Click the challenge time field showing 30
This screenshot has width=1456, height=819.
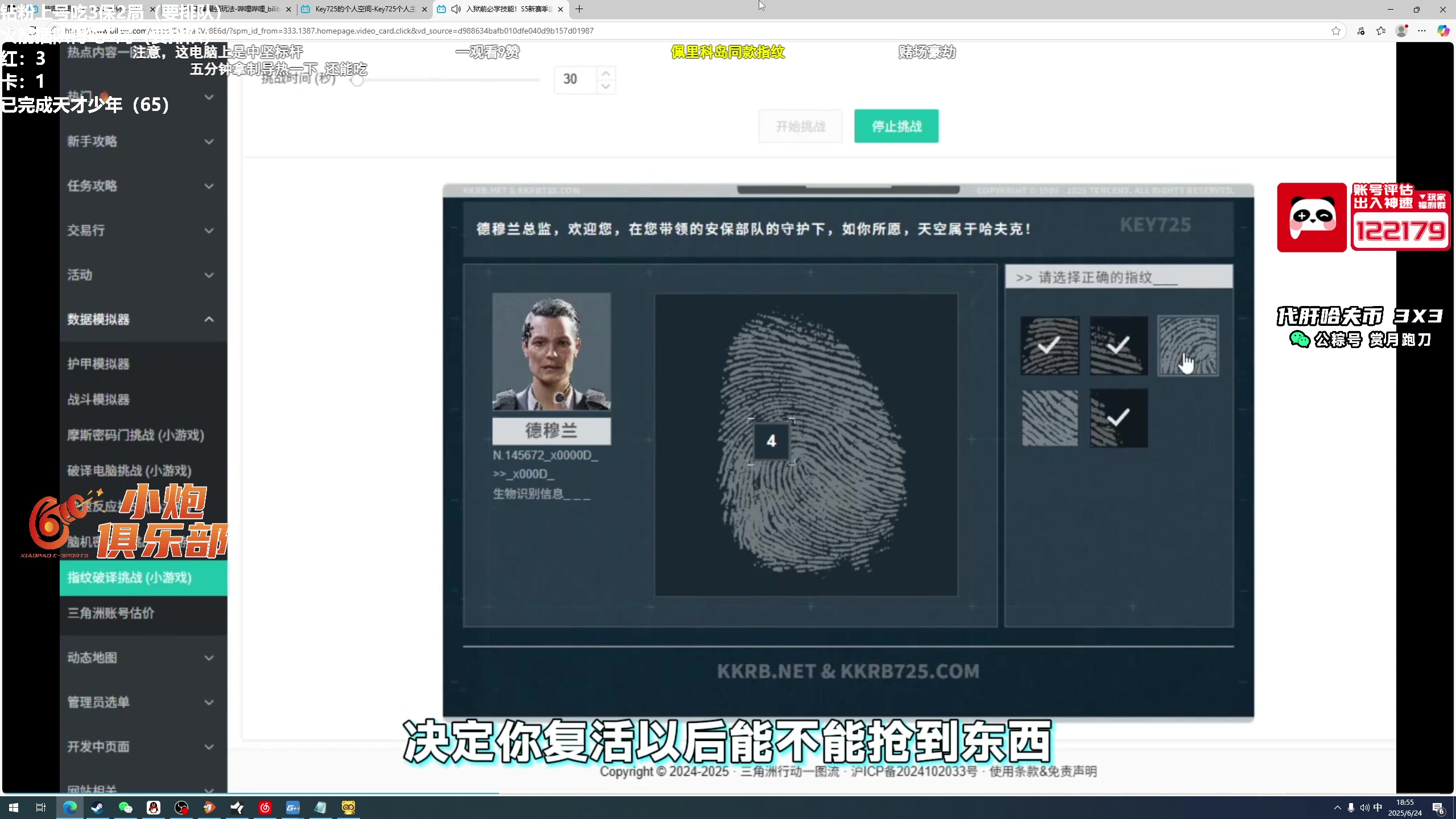576,80
